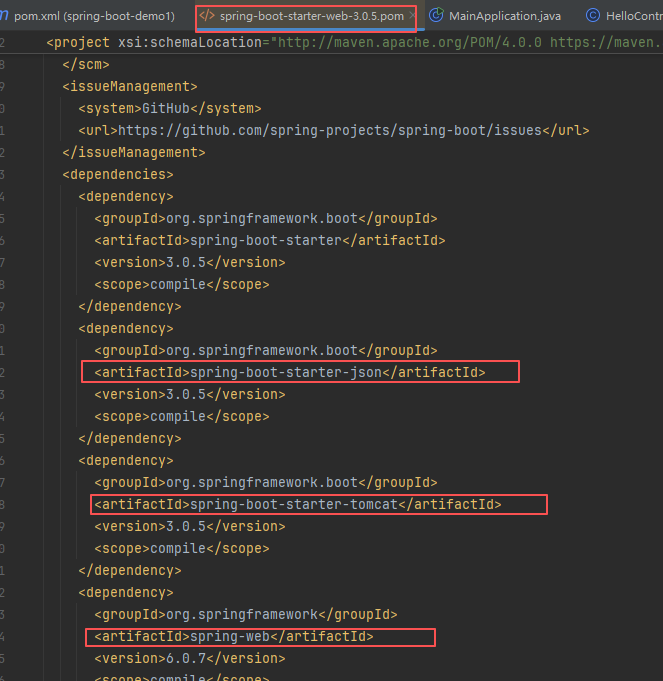The height and width of the screenshot is (681, 663).
Task: Click the version 3.0.5 line under spring-boot-starter-tomcat
Action: 190,526
